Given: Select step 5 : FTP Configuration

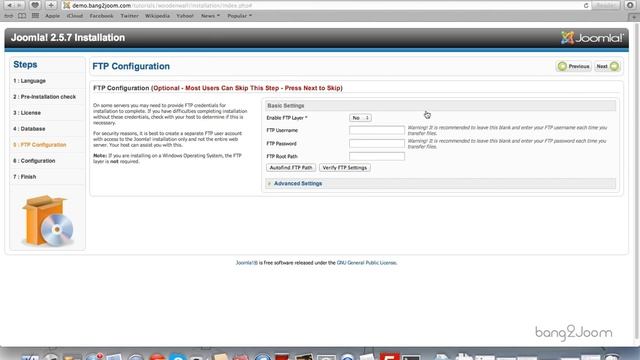Looking at the screenshot, I should 40,145.
